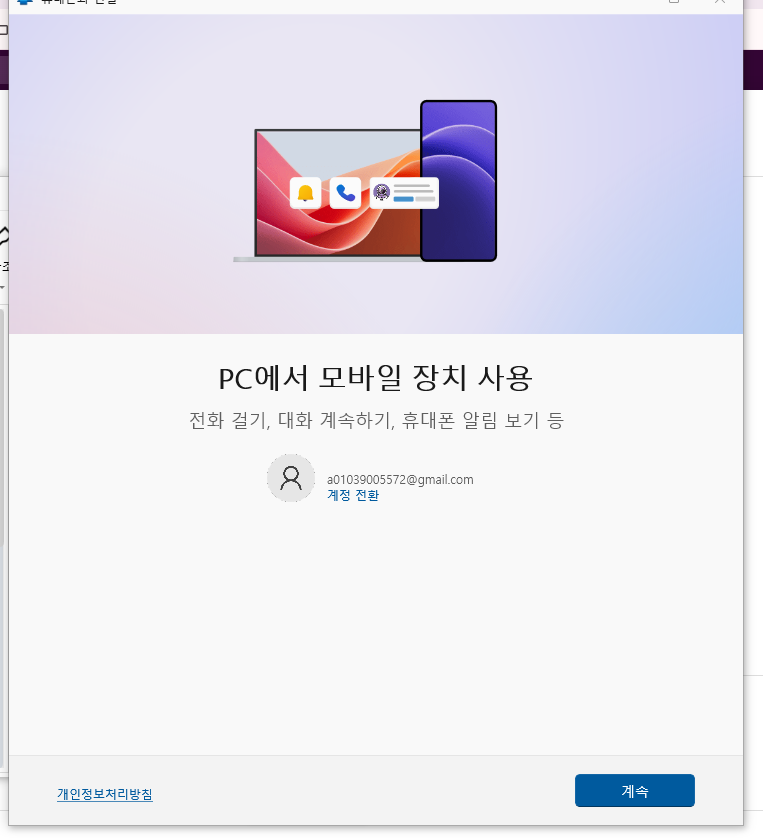Click the Phone Link app icon in title bar

pyautogui.click(x=25, y=2)
